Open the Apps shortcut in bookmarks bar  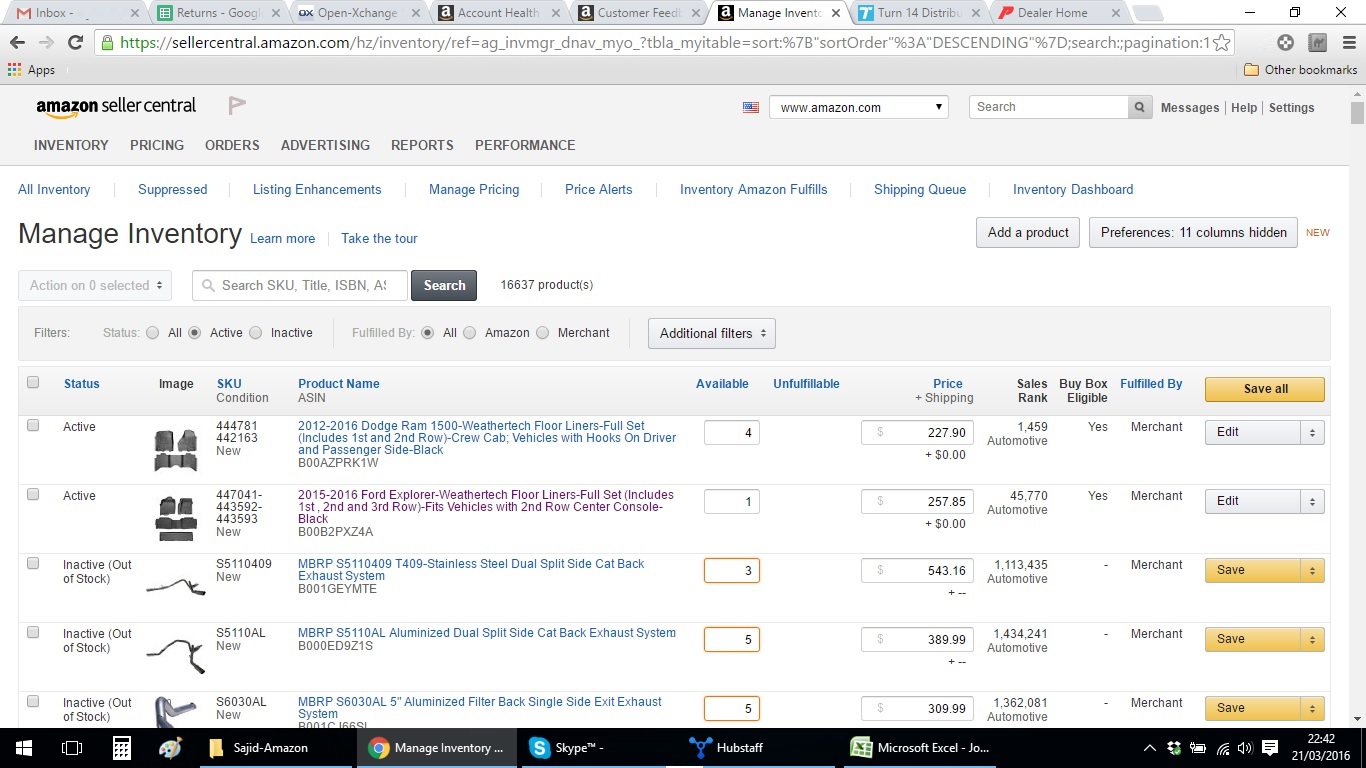pos(31,70)
